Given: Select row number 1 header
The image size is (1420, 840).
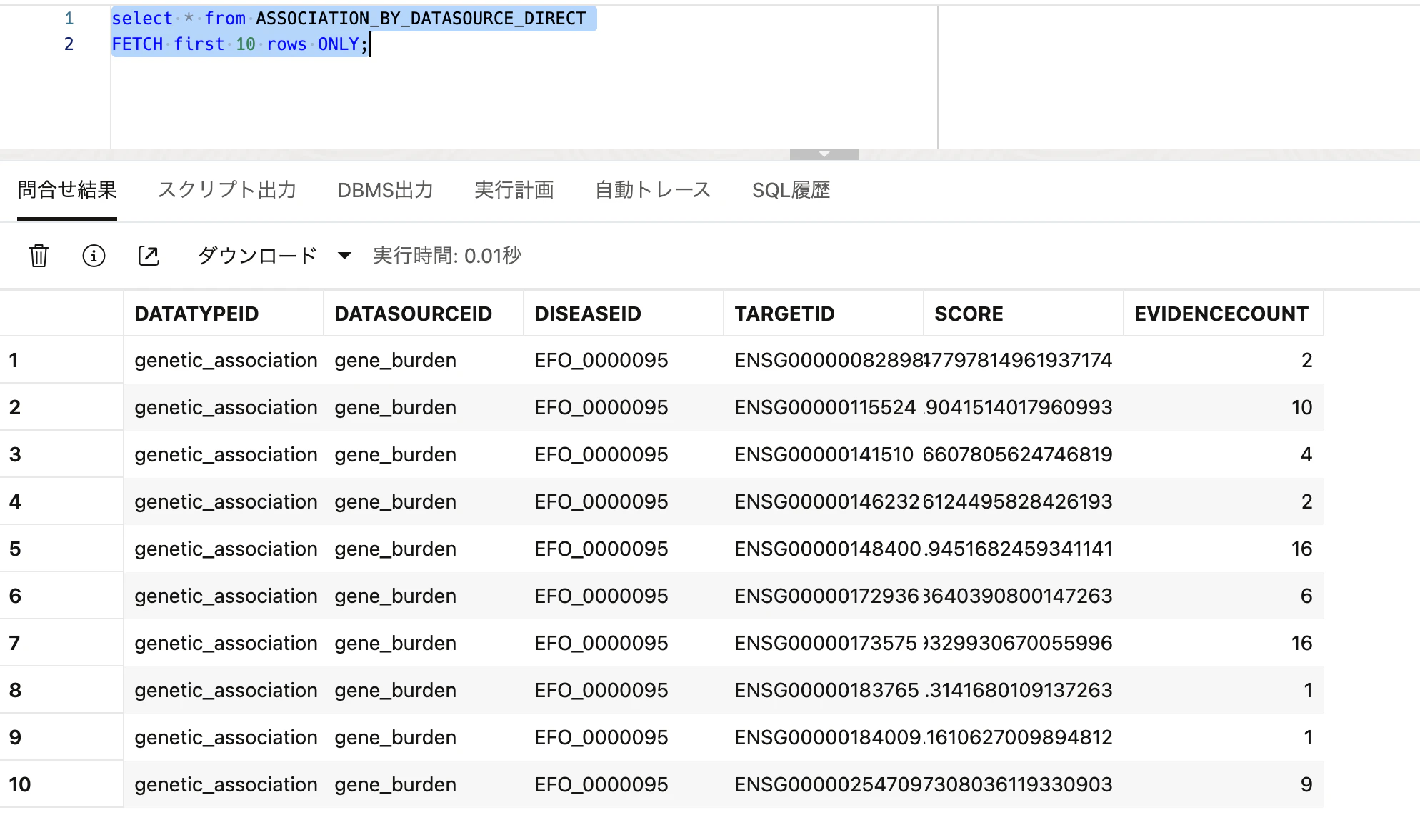Looking at the screenshot, I should [x=61, y=360].
